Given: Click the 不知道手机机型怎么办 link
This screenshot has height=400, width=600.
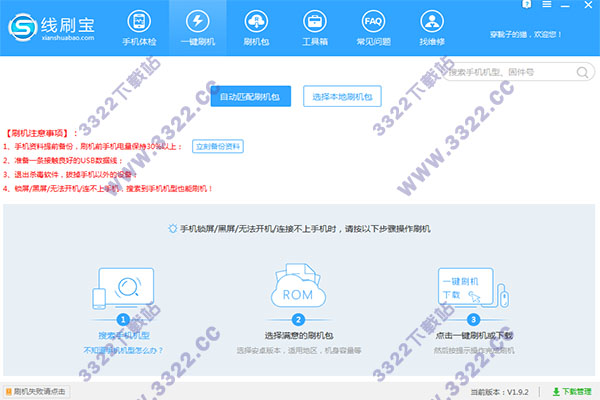Looking at the screenshot, I should tap(123, 350).
